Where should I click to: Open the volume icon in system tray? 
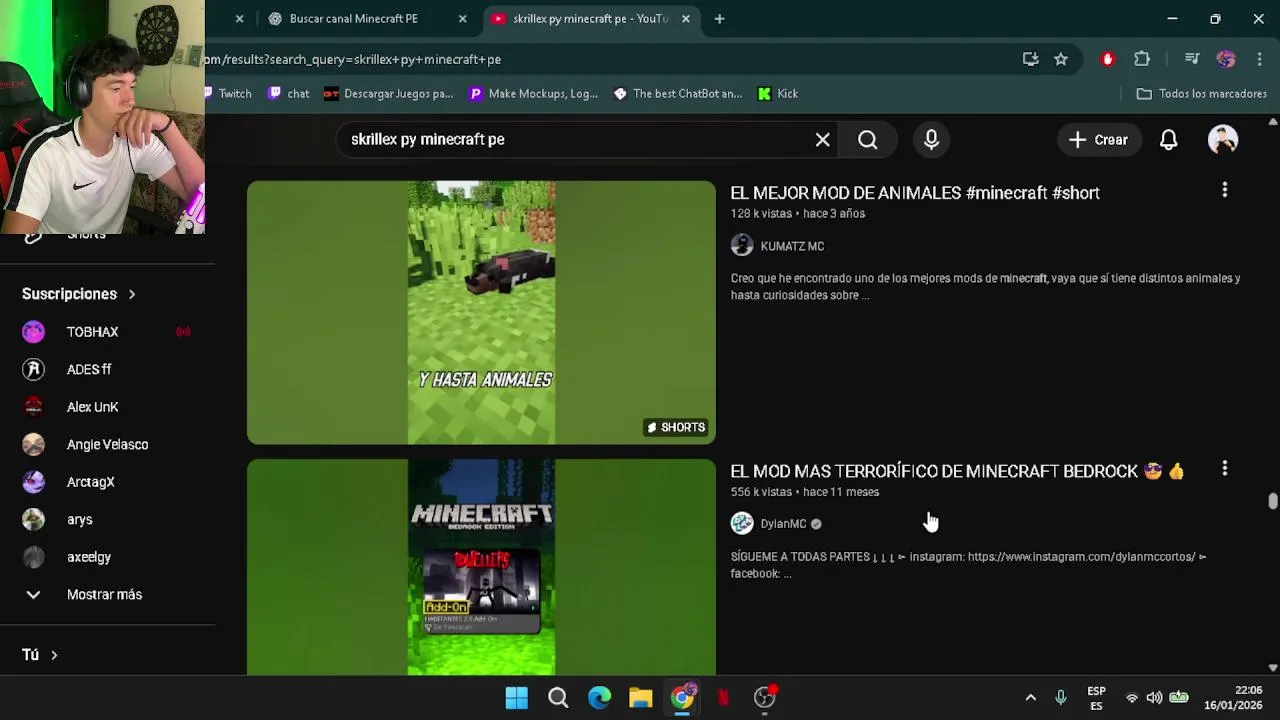(x=1155, y=698)
